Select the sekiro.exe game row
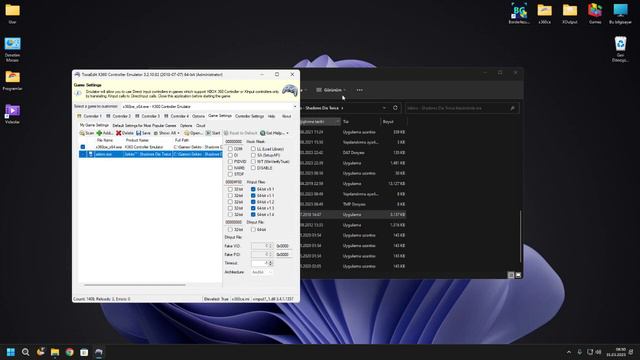Viewport: 640px width, 360px height. tap(150, 154)
